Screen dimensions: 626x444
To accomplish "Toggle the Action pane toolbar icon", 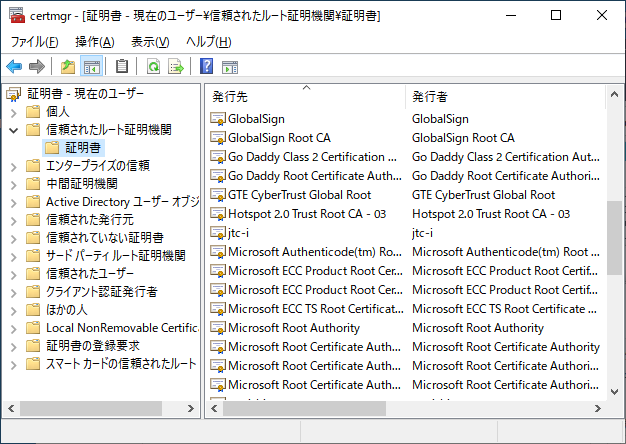I will 230,67.
